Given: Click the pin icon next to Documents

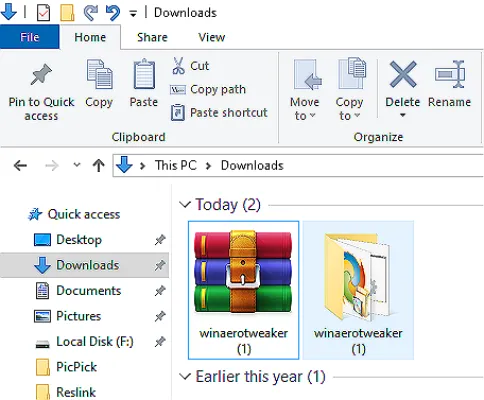Looking at the screenshot, I should tap(160, 291).
